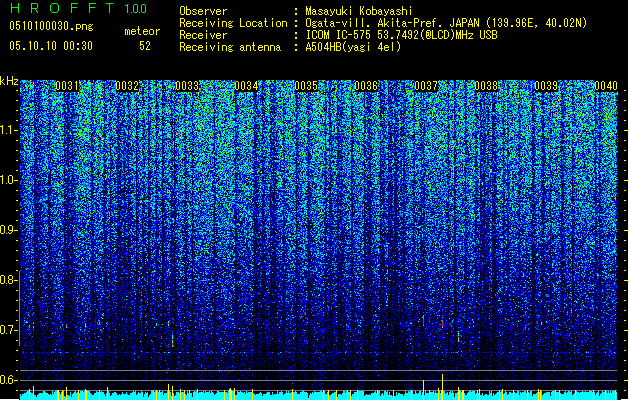The width and height of the screenshot is (629, 400).
Task: Click observer name Masayuki Kobayashi
Action: point(359,11)
